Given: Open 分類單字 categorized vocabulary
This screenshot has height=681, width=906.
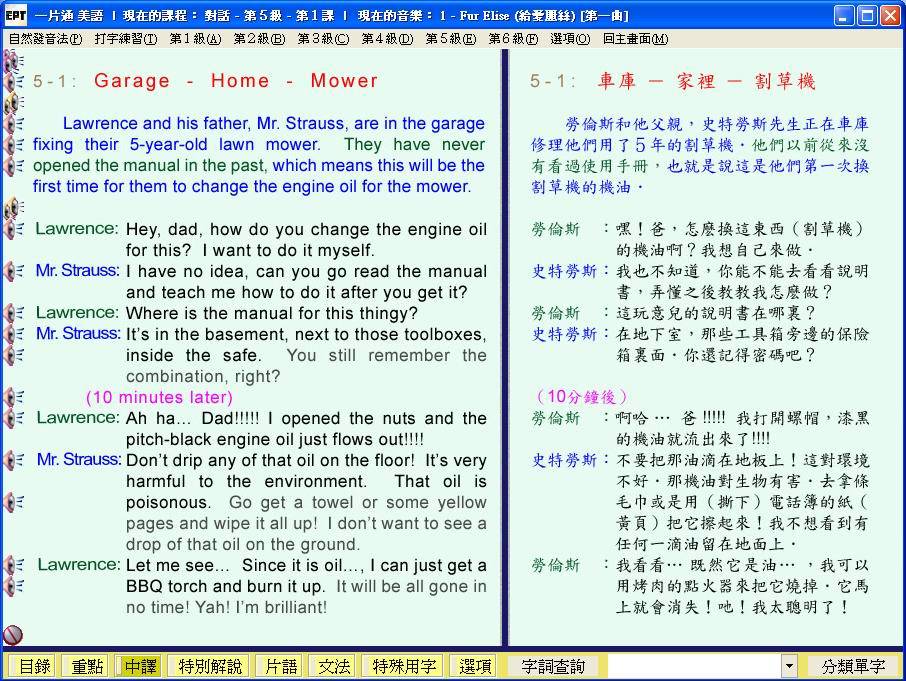Looking at the screenshot, I should 853,666.
